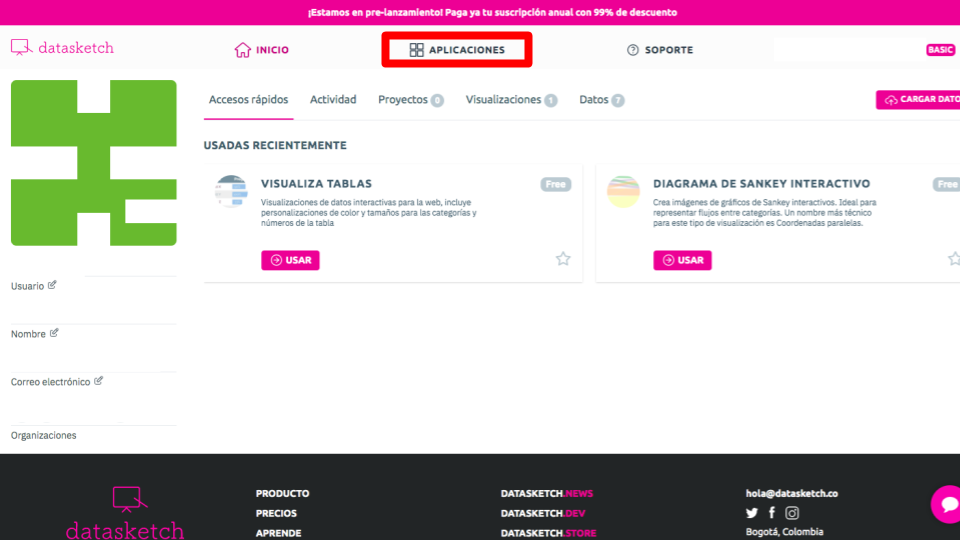Image resolution: width=960 pixels, height=540 pixels.
Task: Switch to the Actividad tab
Action: (333, 99)
